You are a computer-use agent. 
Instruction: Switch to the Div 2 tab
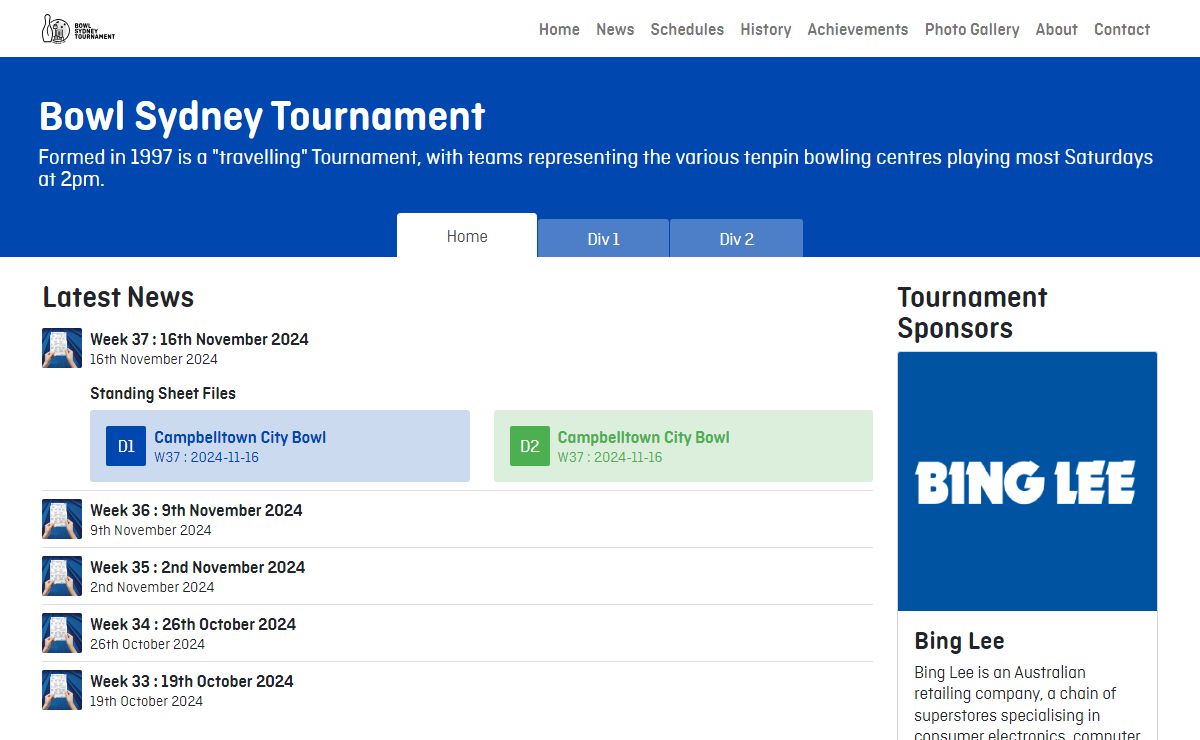pyautogui.click(x=737, y=239)
